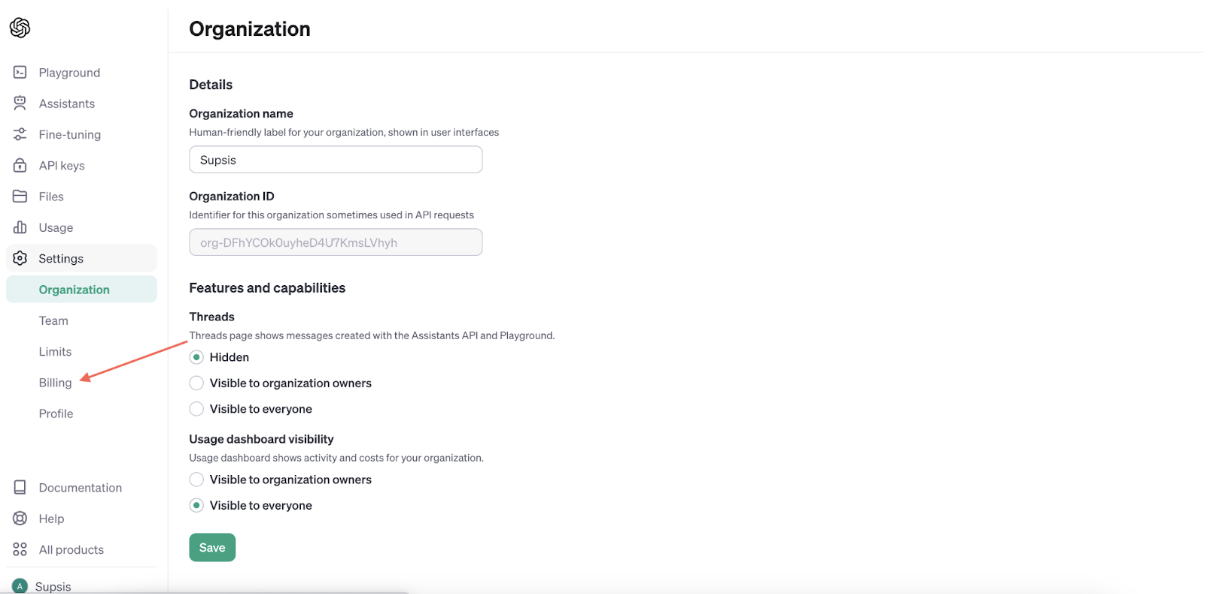
Task: Select the Hidden threads radio button
Action: click(x=196, y=357)
